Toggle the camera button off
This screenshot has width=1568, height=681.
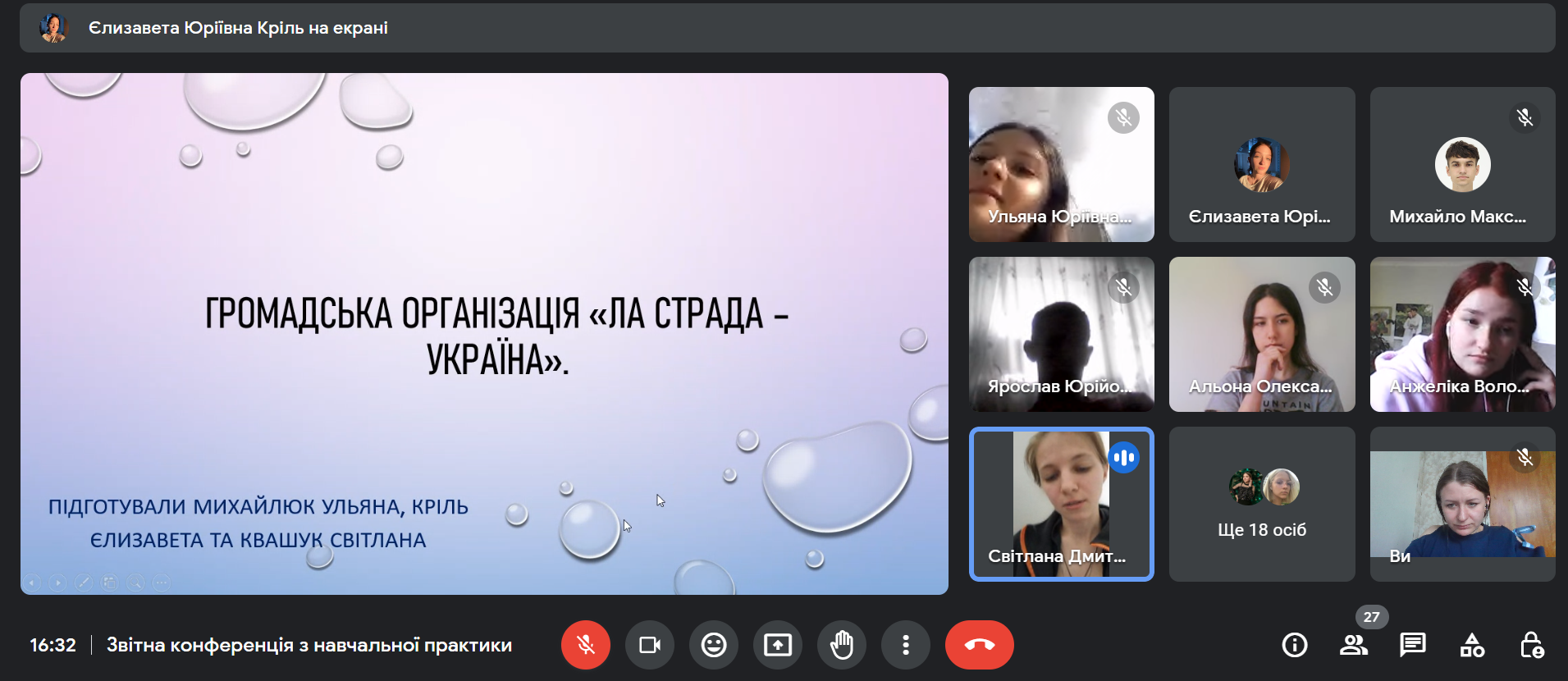tap(650, 645)
